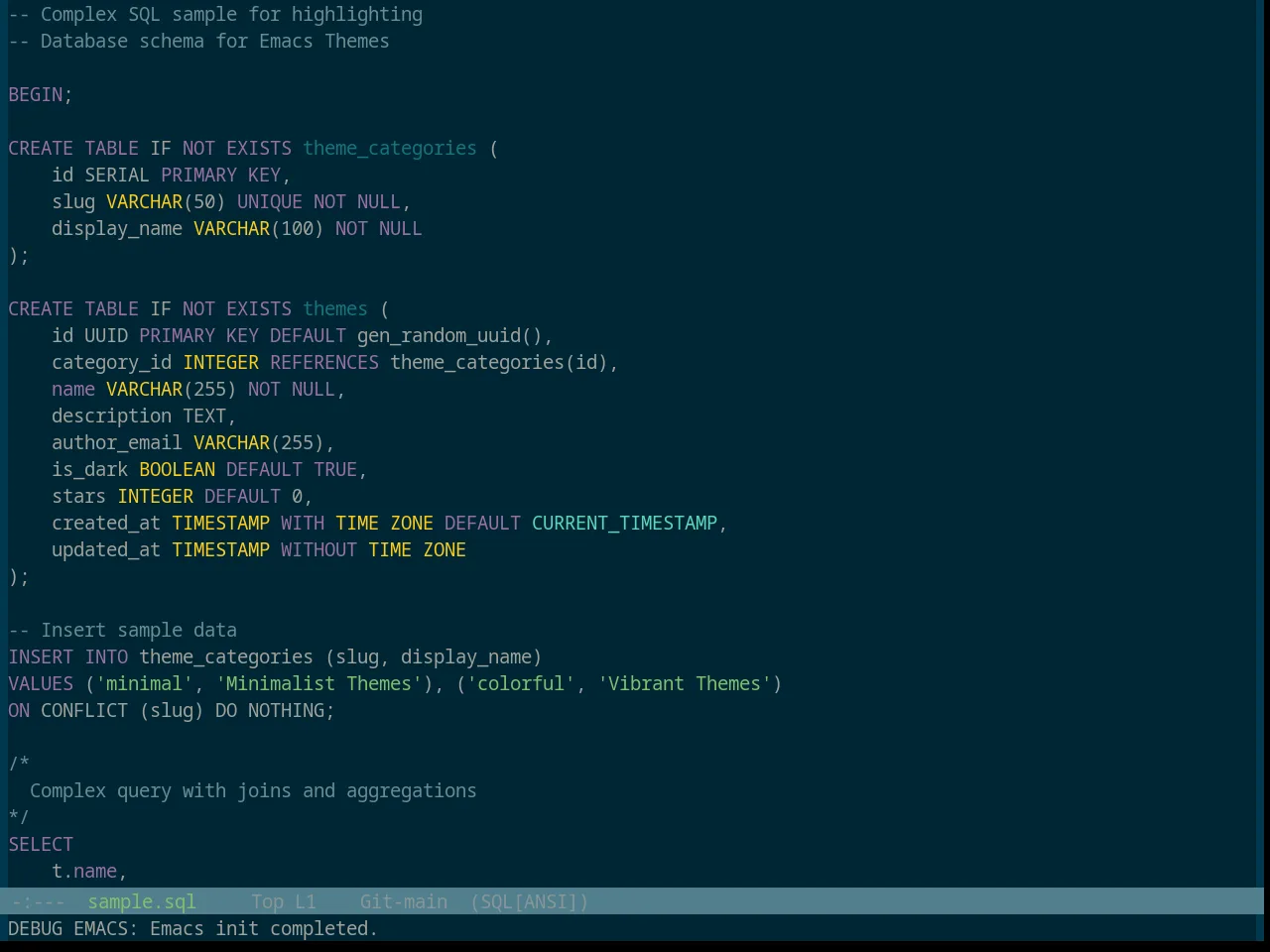Click the t.name column reference
The width and height of the screenshot is (1270, 952).
coord(84,871)
